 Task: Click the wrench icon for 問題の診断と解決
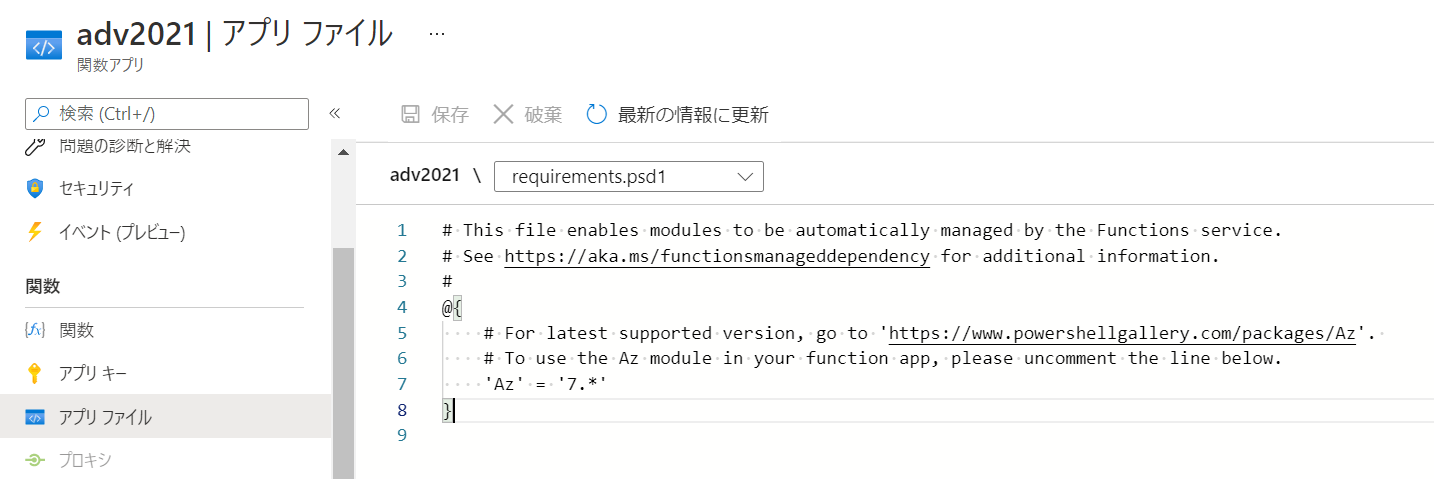pyautogui.click(x=35, y=146)
